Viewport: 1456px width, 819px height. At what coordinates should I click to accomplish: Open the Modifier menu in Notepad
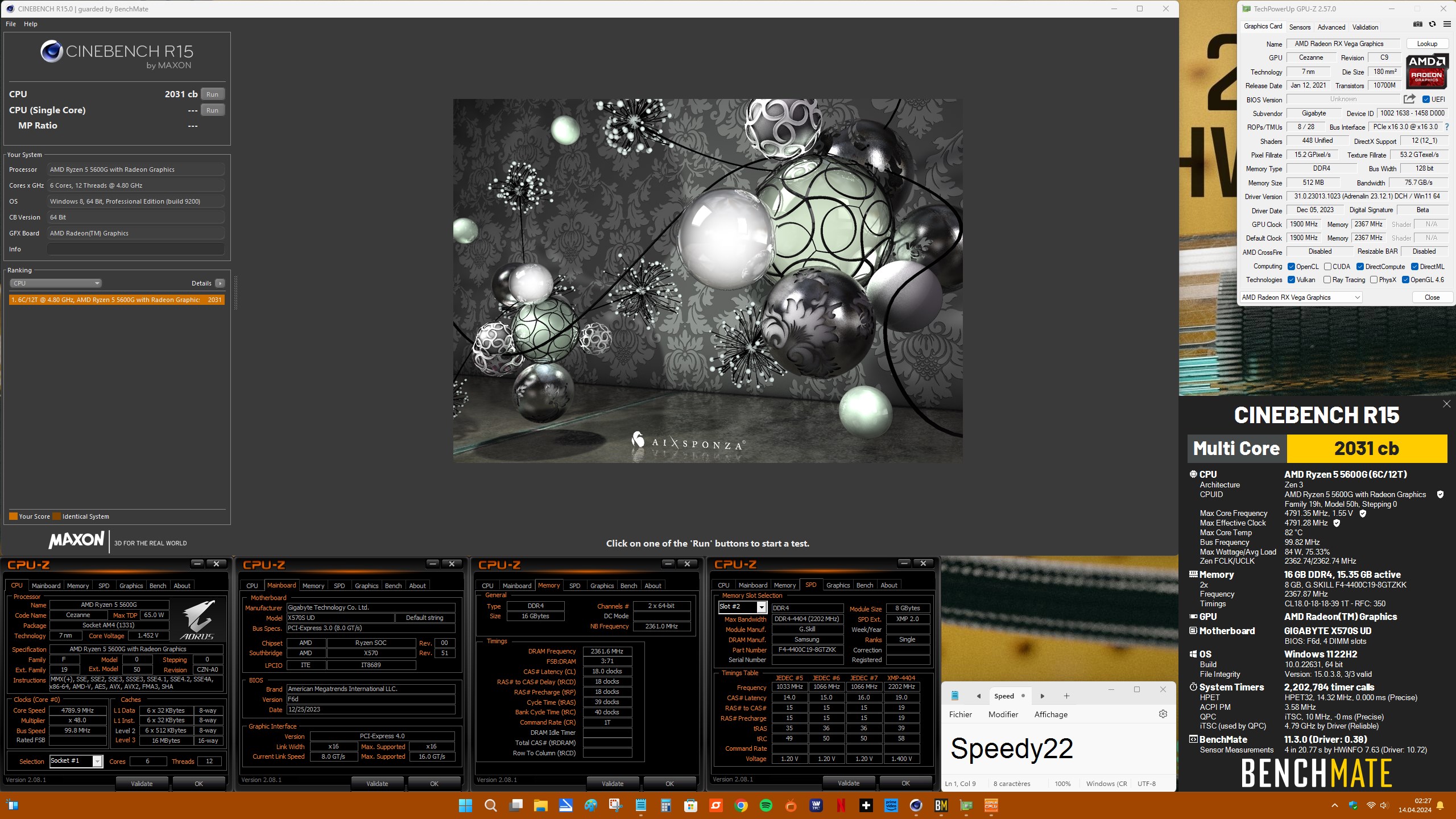[x=1003, y=714]
